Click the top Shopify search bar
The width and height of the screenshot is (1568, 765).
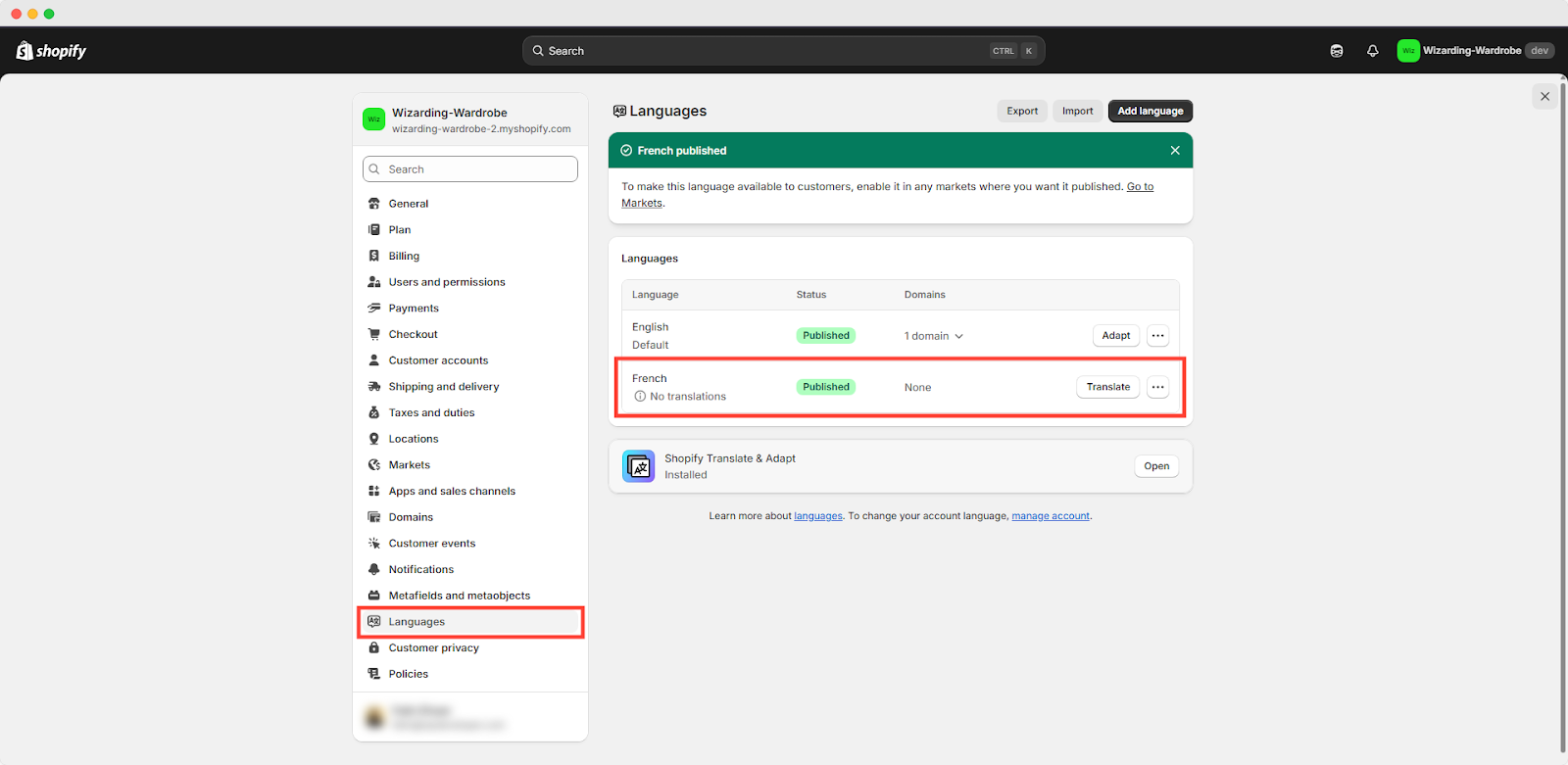click(784, 51)
